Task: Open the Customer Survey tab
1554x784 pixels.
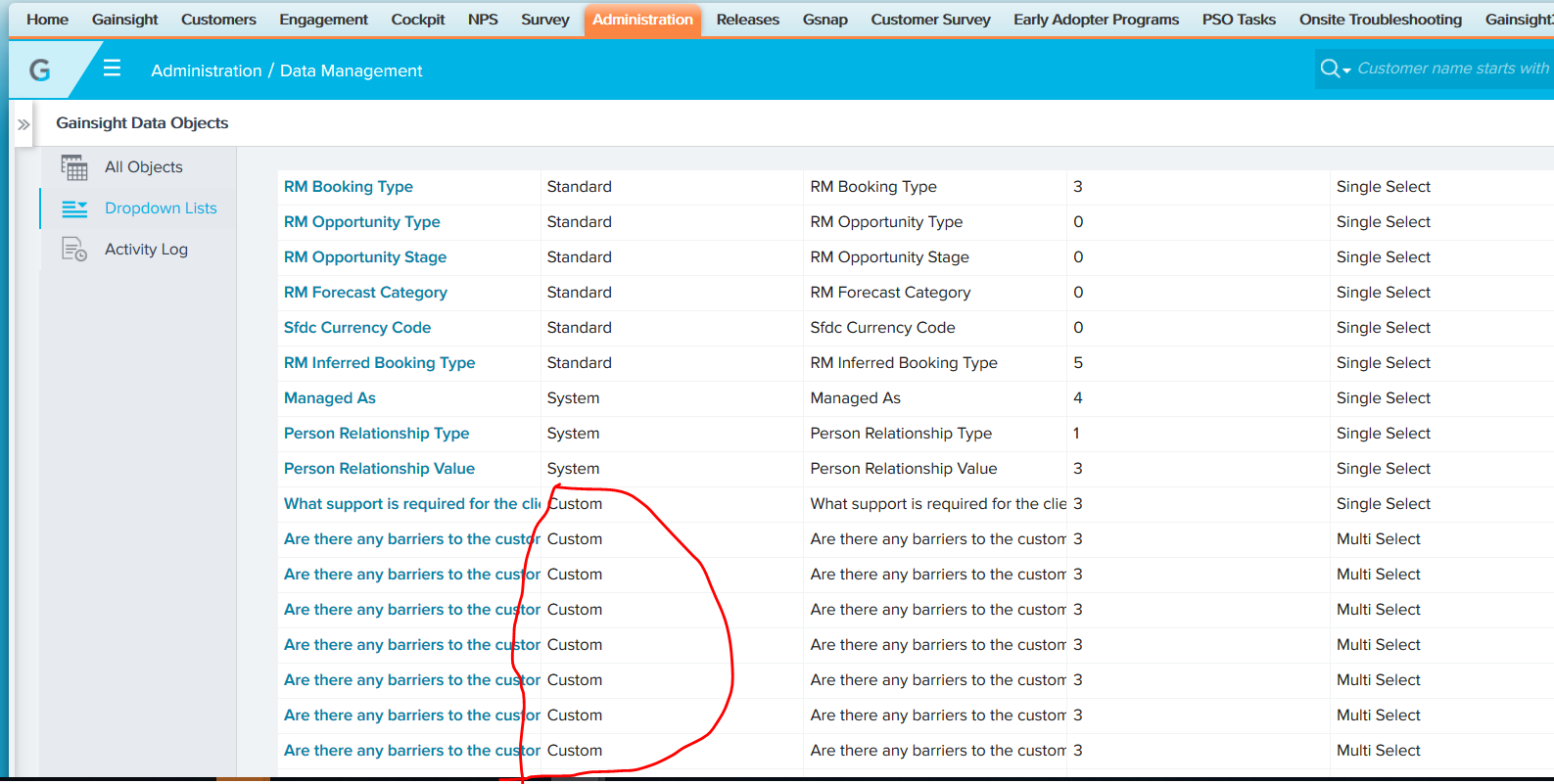Action: tap(930, 20)
